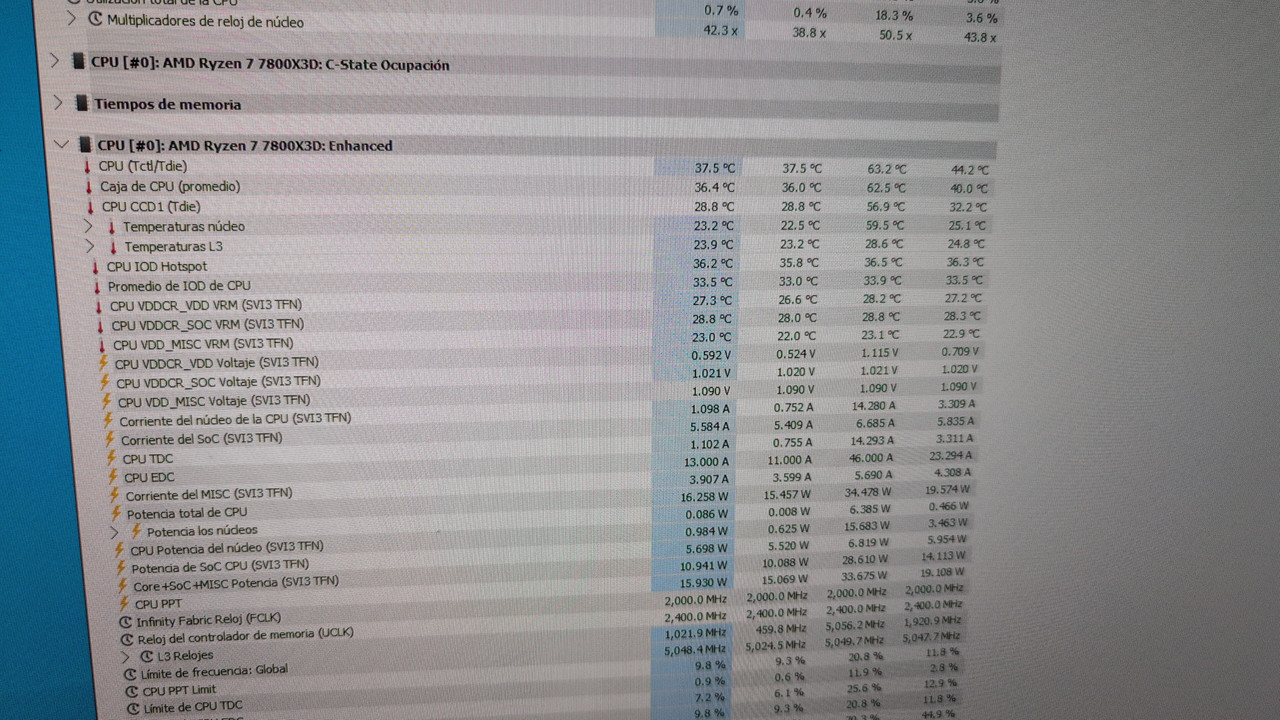
Task: Click lightning icon beside Corriente del MISC
Action: (114, 495)
